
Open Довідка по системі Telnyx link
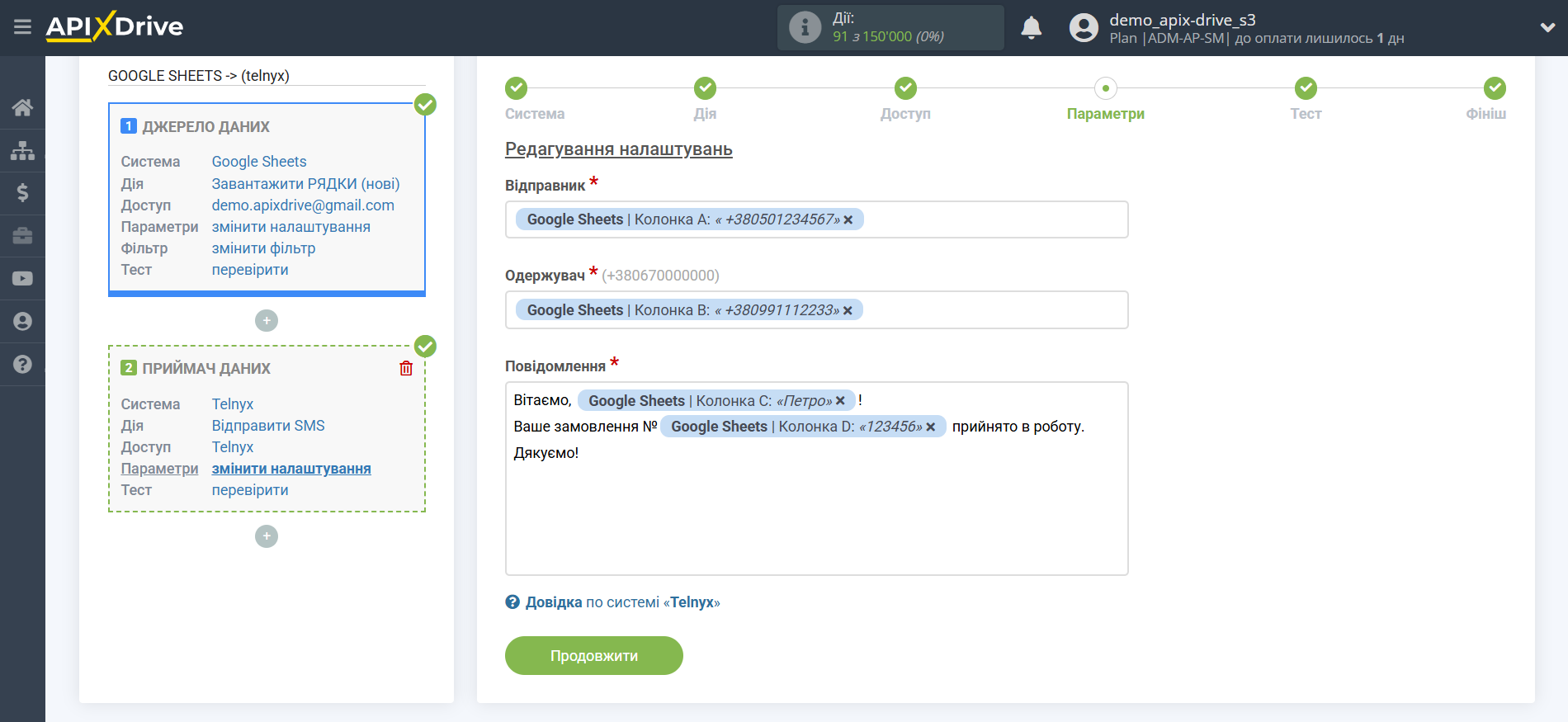click(623, 602)
